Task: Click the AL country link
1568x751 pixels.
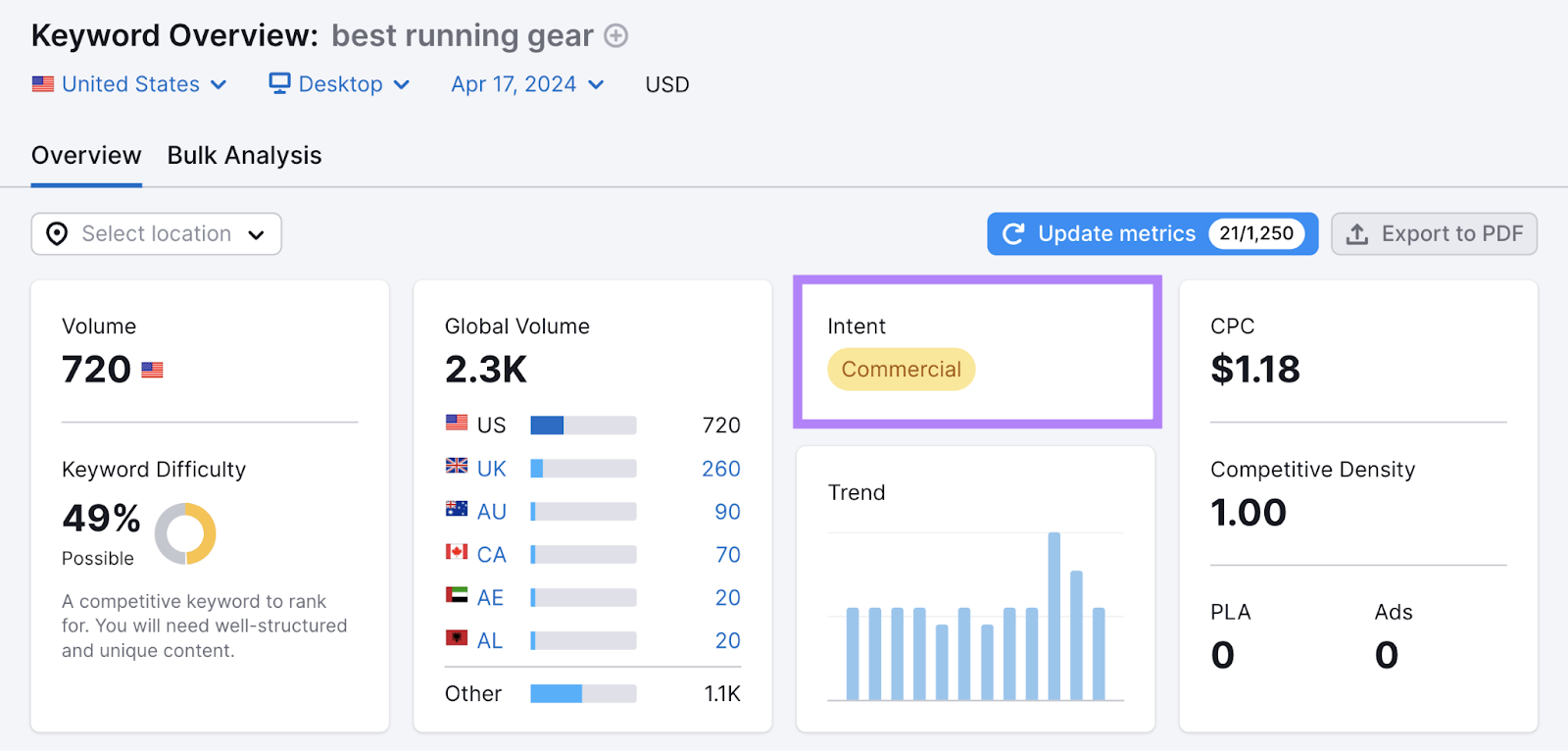Action: [x=490, y=641]
